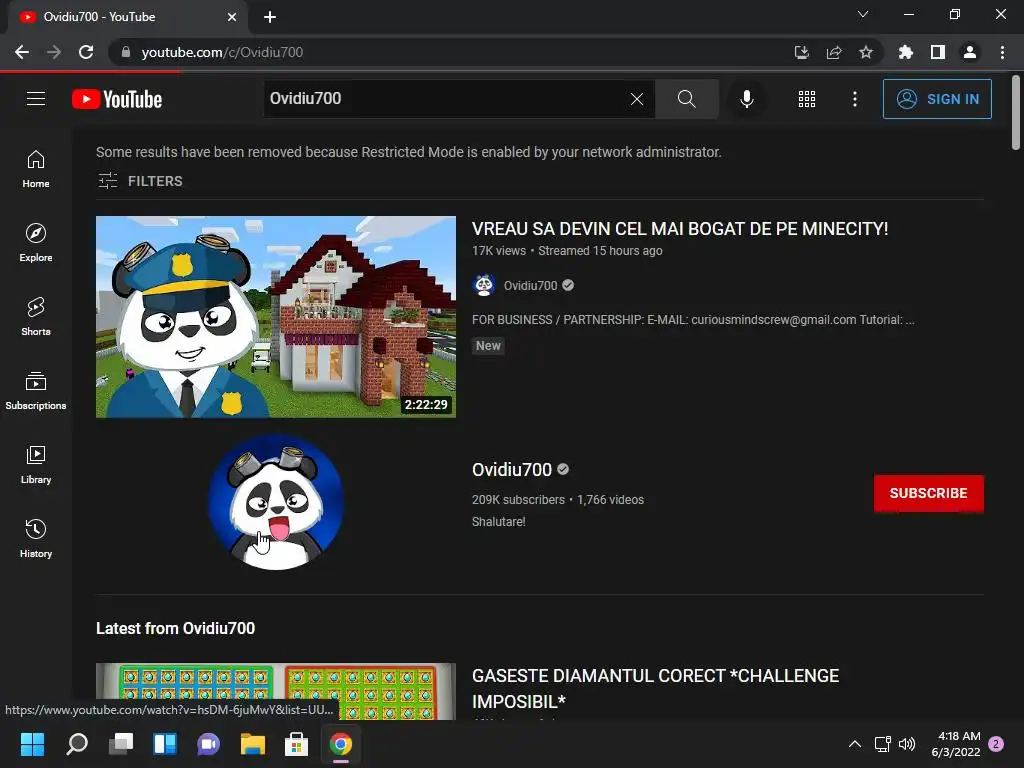Screen dimensions: 1024x768
Task: Open Task View on taskbar
Action: pos(121,744)
